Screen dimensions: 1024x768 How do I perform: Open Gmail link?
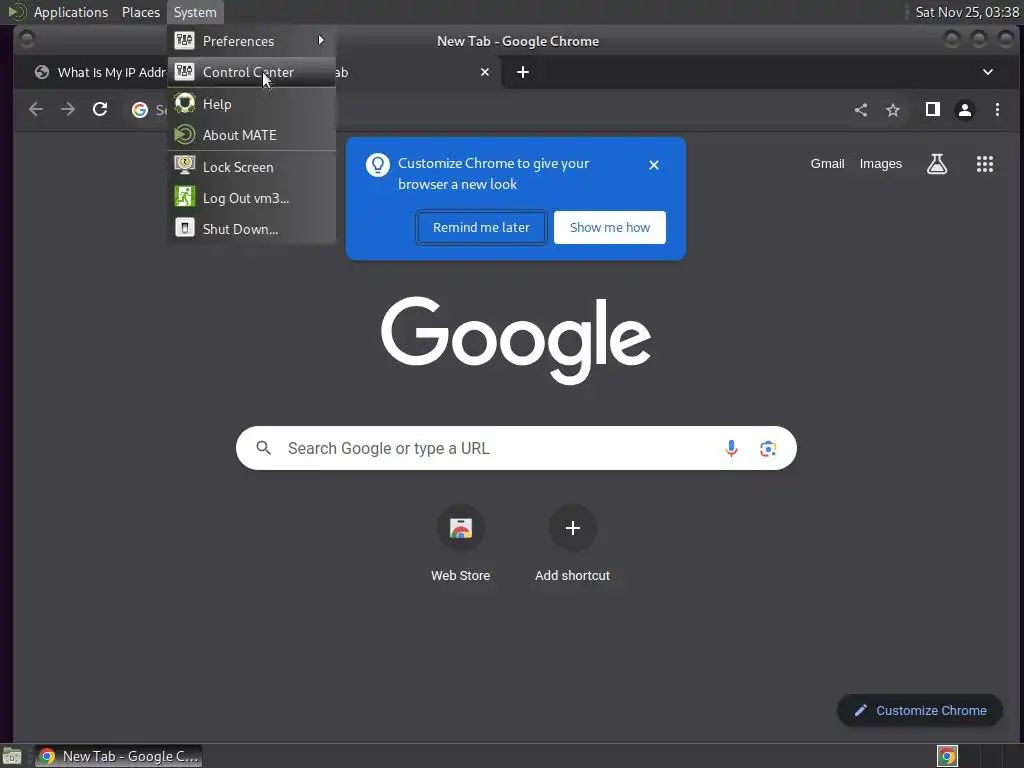pos(827,164)
